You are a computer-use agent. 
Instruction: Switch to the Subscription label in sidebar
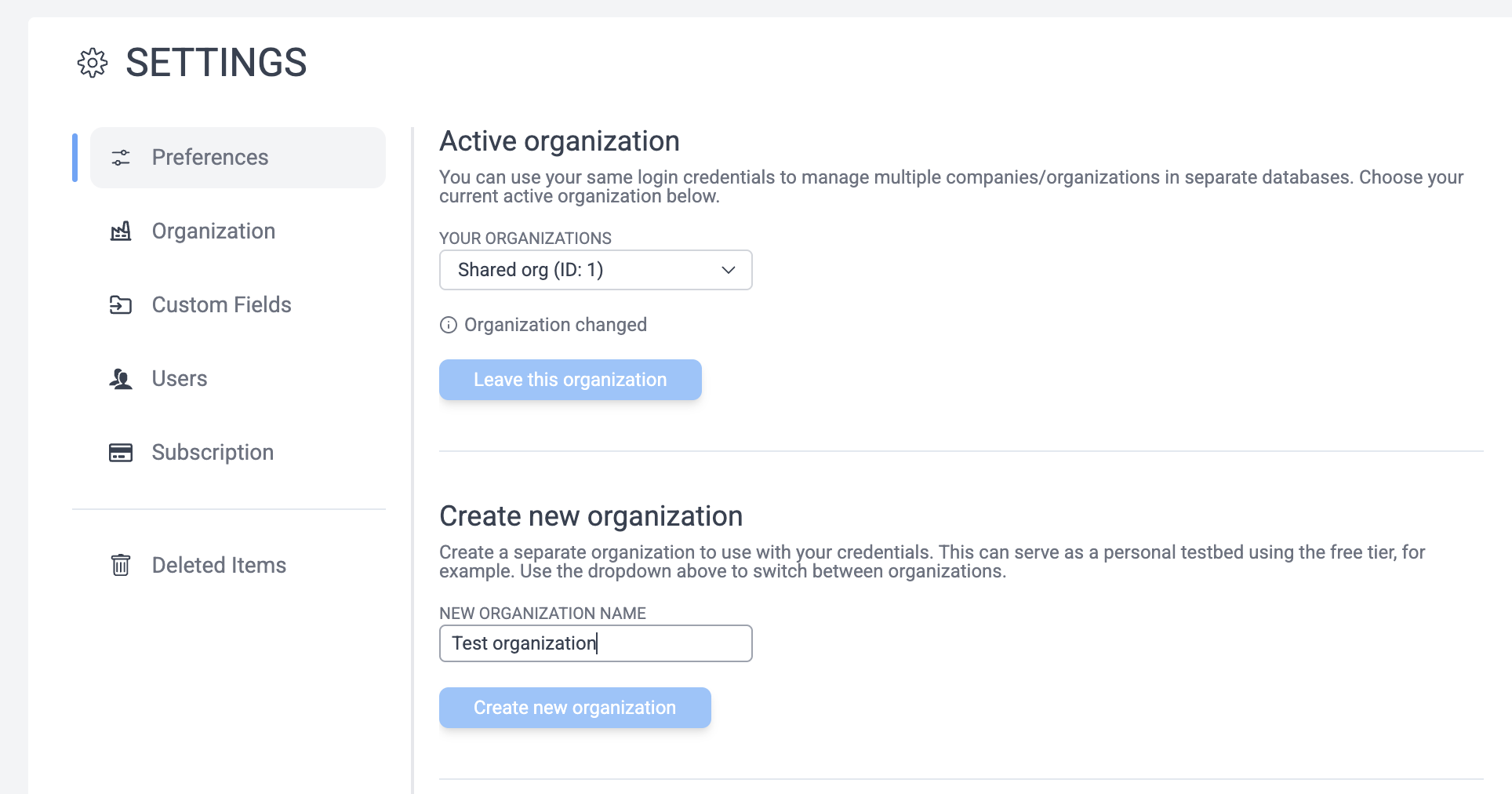tap(213, 453)
